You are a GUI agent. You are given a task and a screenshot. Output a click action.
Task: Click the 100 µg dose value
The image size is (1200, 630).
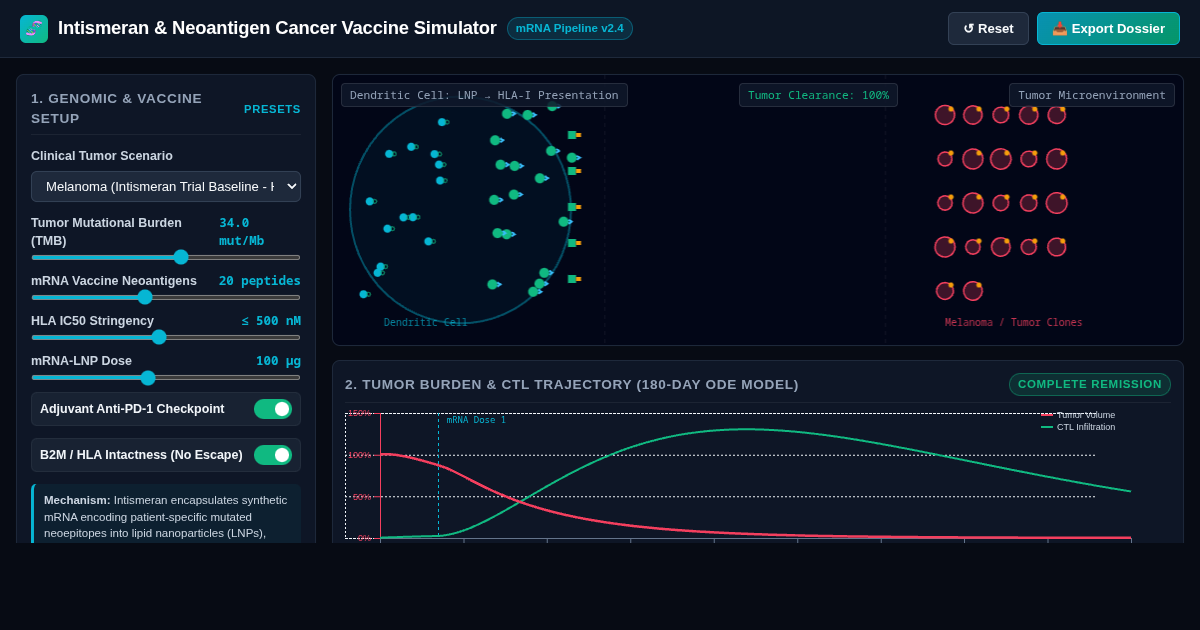coord(278,361)
